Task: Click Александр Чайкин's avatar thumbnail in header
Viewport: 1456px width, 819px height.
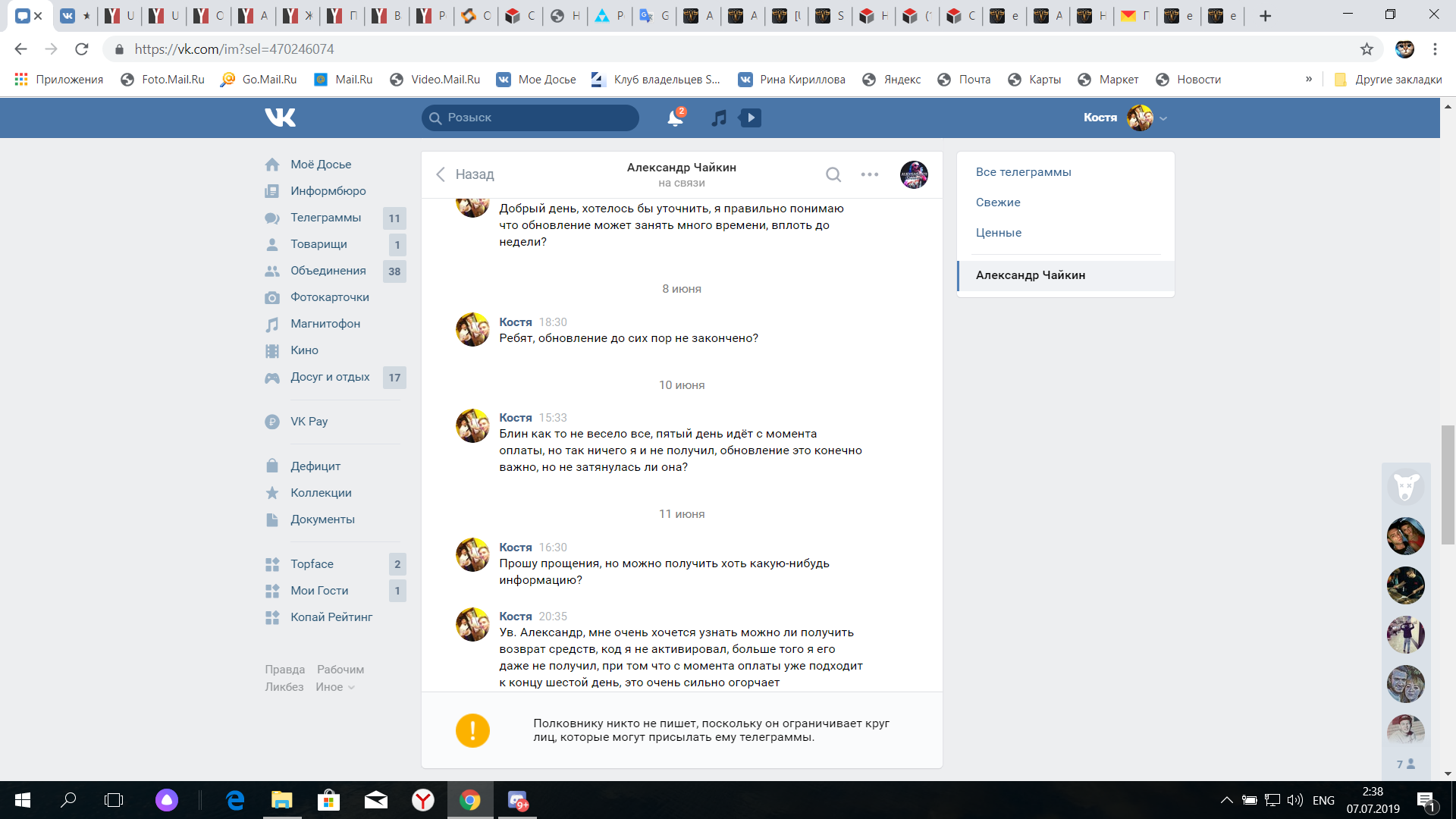Action: click(x=914, y=175)
